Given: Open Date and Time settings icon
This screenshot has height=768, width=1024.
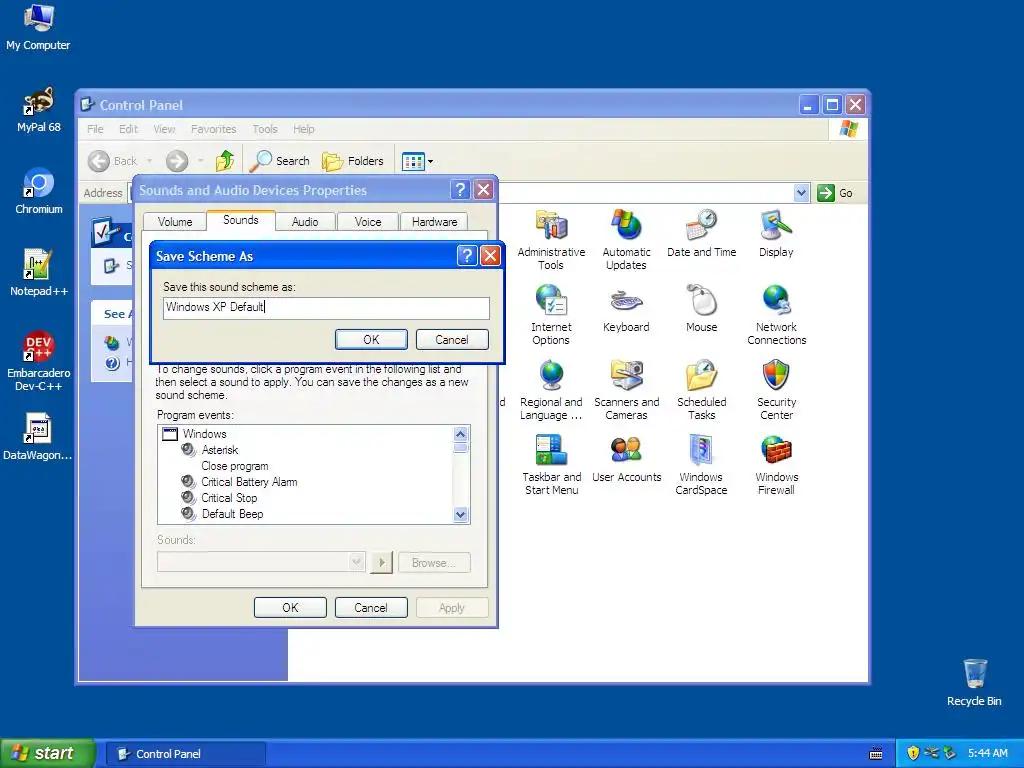Looking at the screenshot, I should click(701, 233).
